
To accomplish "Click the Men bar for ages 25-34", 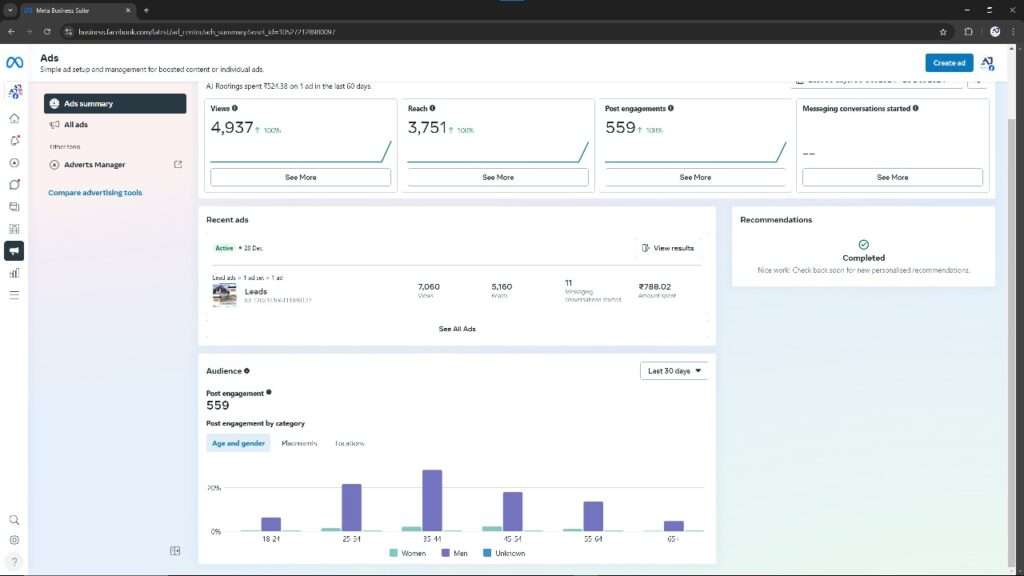I will coord(351,507).
